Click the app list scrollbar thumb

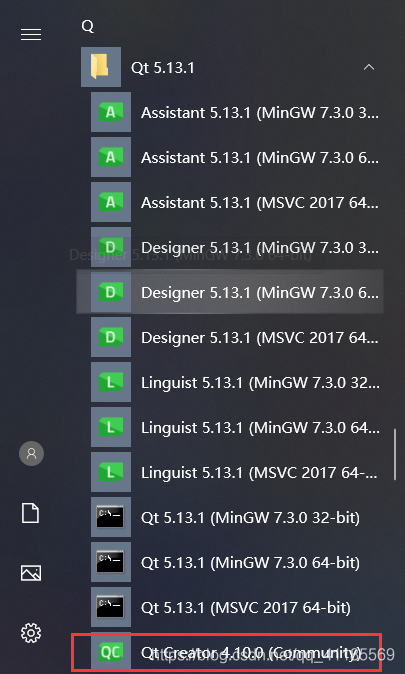click(x=395, y=453)
